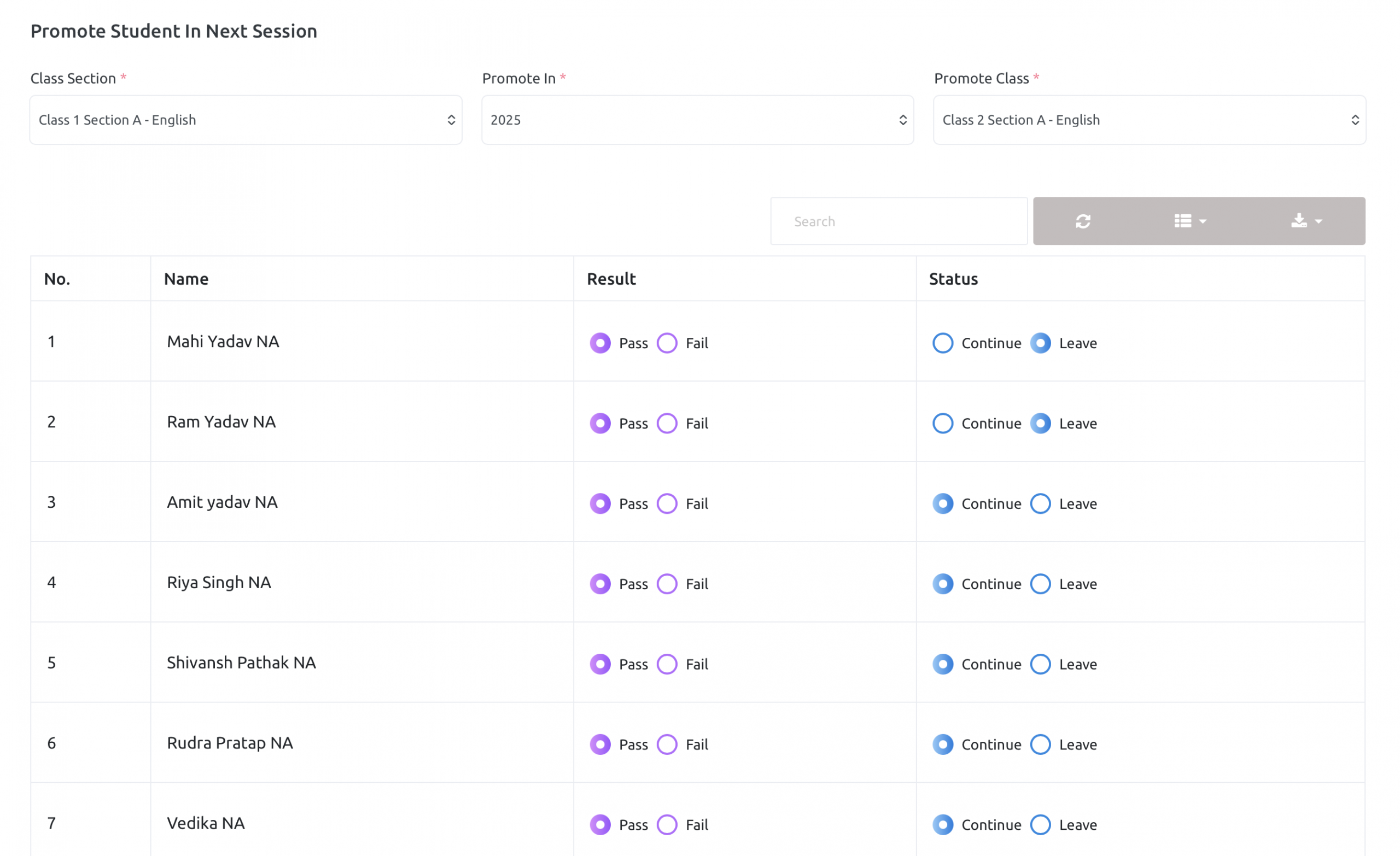Image resolution: width=1400 pixels, height=856 pixels.
Task: Expand the Promote Class dropdown
Action: click(x=1149, y=120)
